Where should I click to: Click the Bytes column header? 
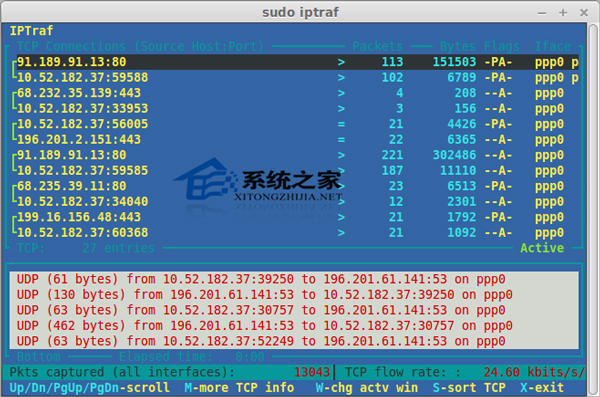458,46
